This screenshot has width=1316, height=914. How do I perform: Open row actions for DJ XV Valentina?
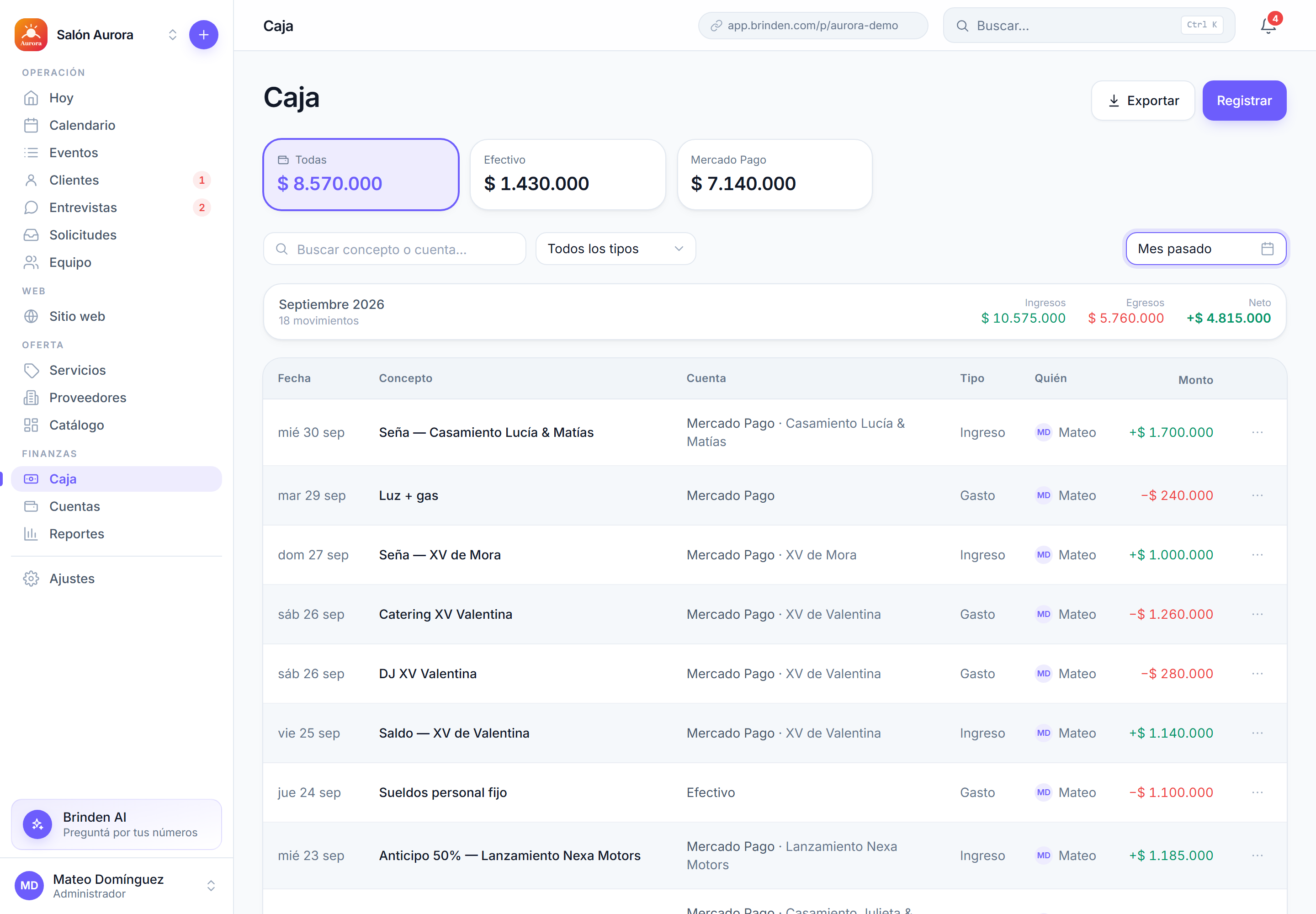[1257, 674]
